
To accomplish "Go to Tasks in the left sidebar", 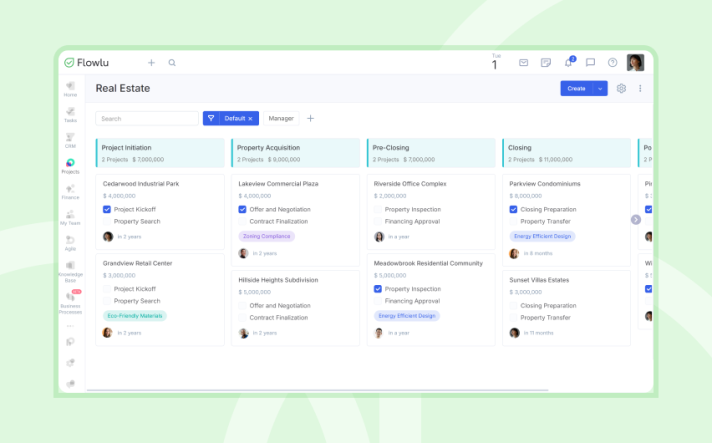I will pyautogui.click(x=70, y=113).
